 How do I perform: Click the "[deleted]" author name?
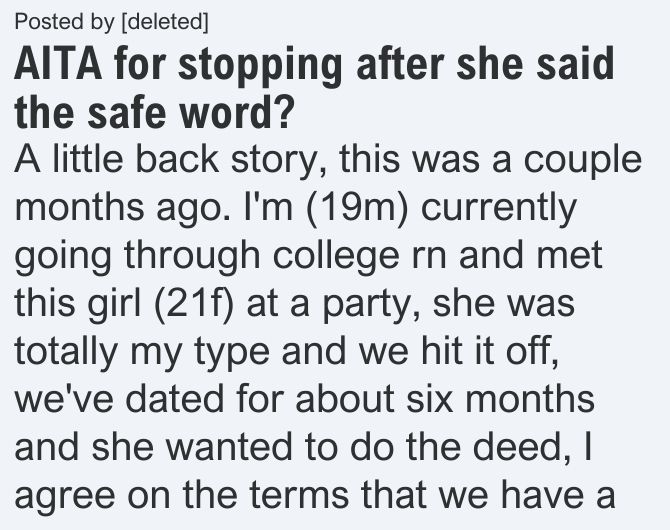pos(165,22)
